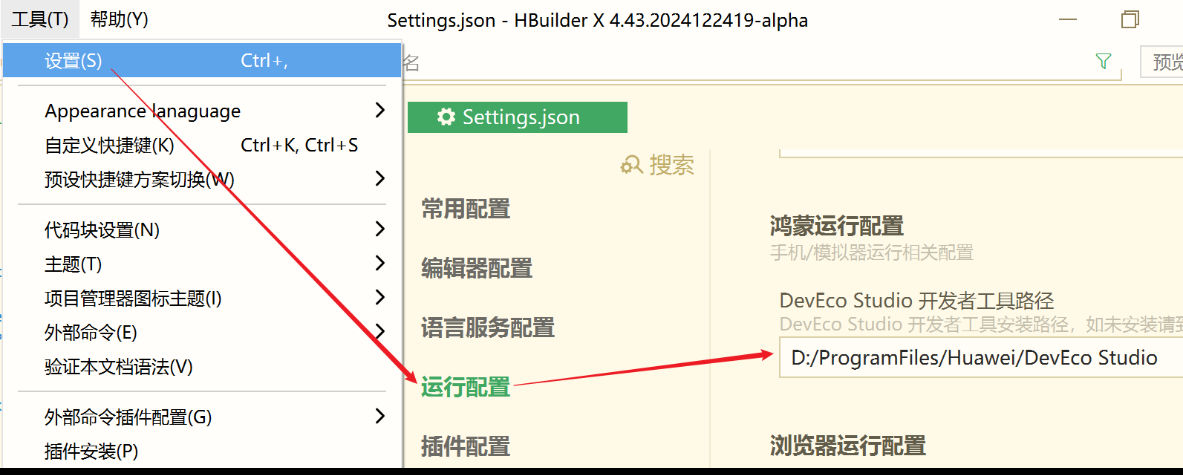Open 插件配置 settings section
The image size is (1183, 475).
[466, 447]
